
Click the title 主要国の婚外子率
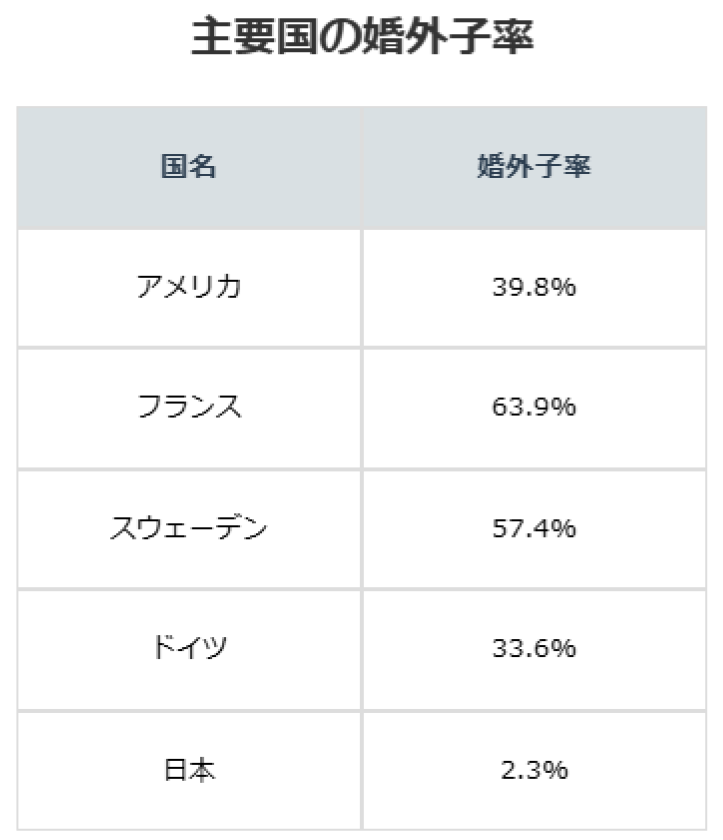(x=362, y=36)
